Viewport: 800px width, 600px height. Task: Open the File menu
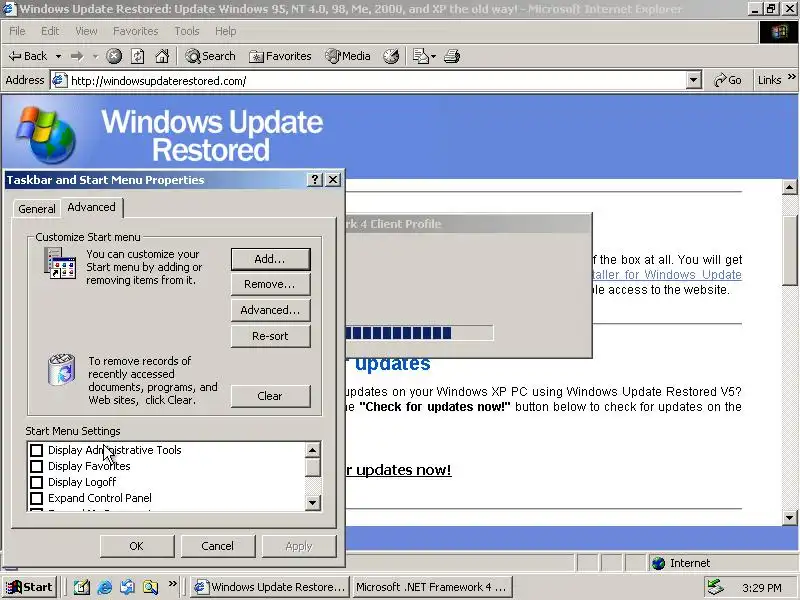point(17,31)
